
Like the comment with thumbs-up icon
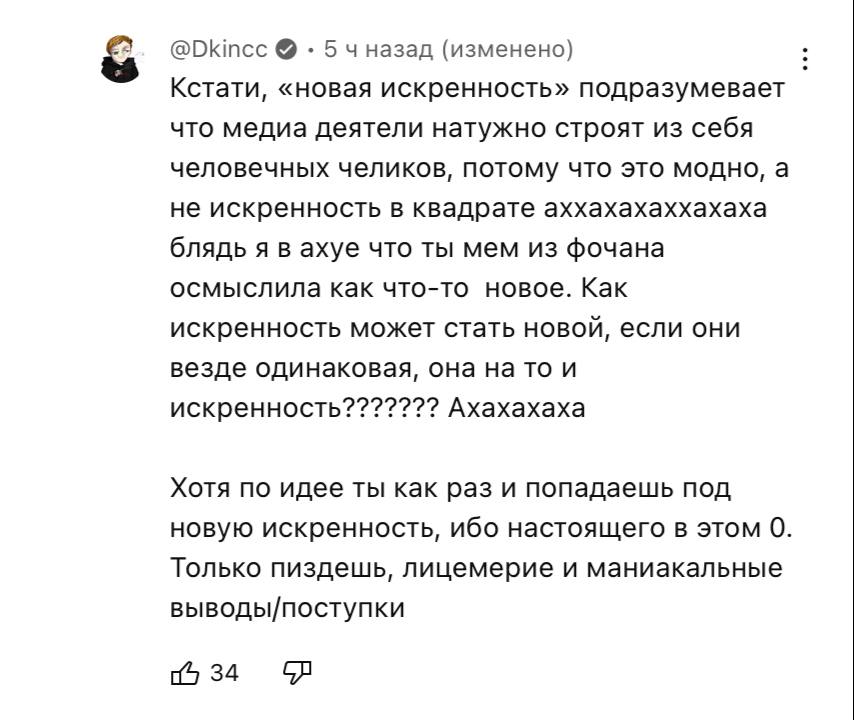pyautogui.click(x=186, y=673)
